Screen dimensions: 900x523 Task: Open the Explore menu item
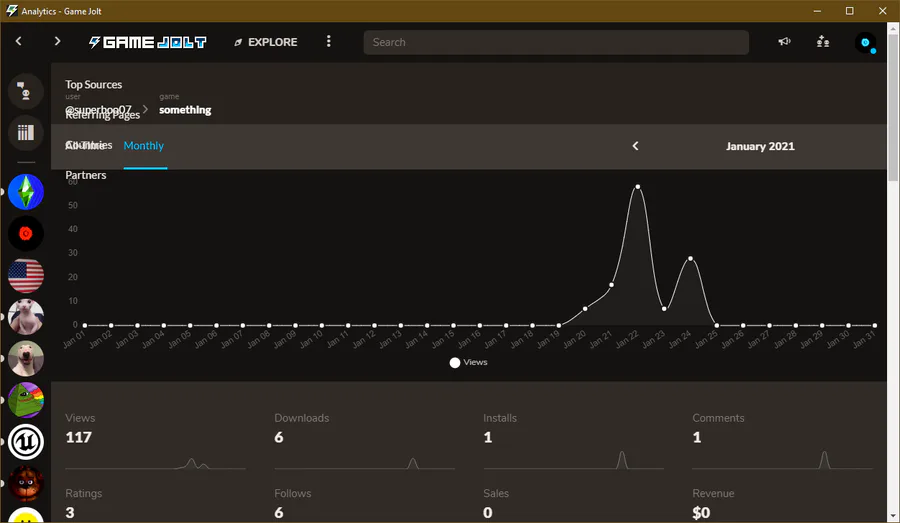pos(266,42)
